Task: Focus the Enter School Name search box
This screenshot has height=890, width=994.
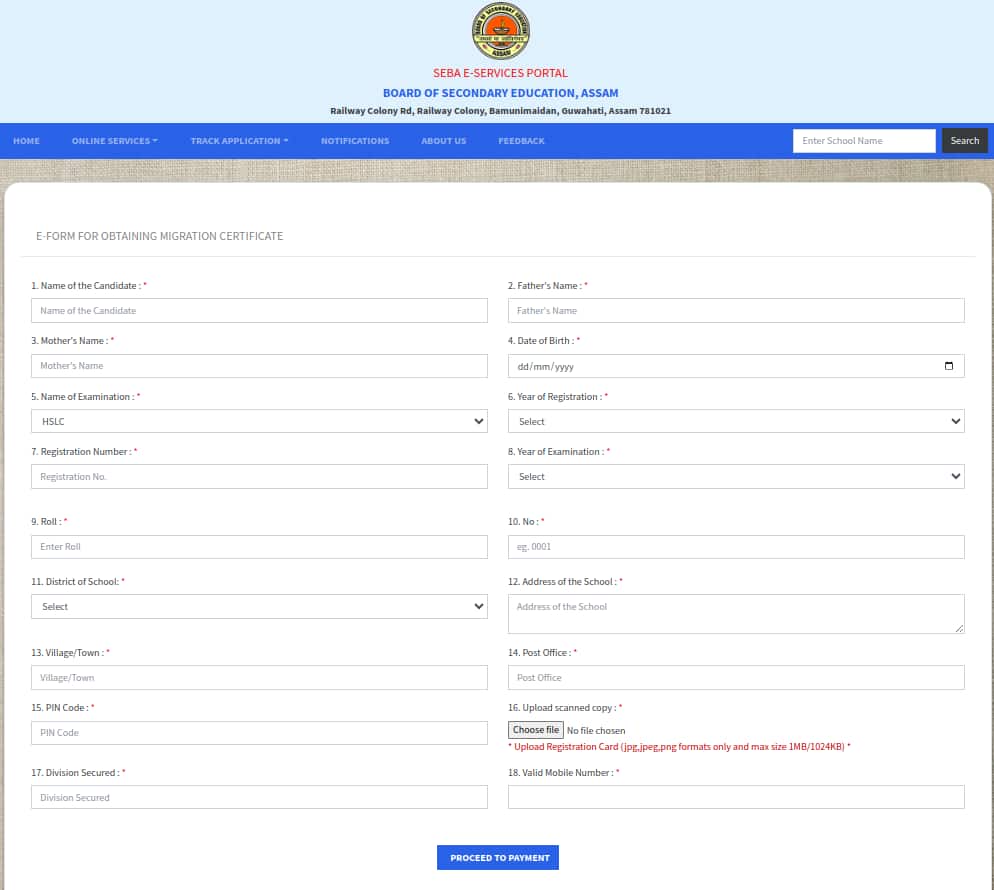Action: [864, 141]
